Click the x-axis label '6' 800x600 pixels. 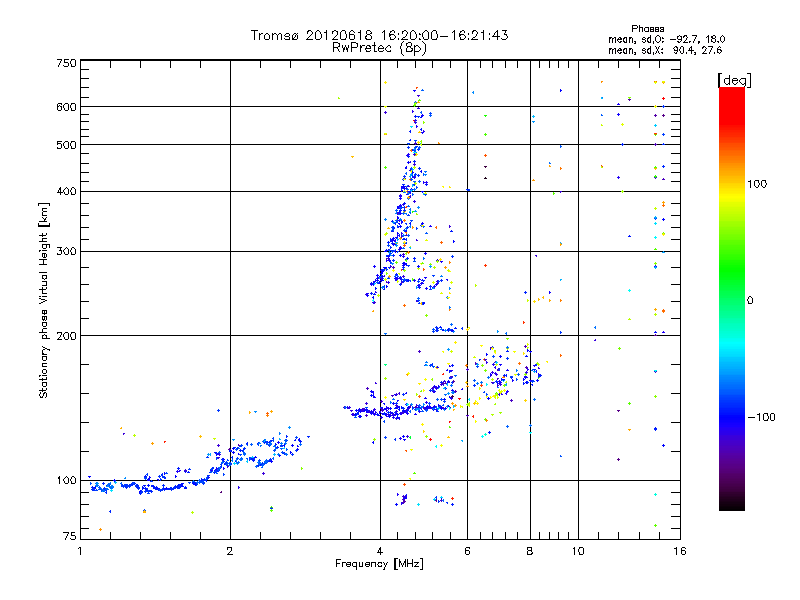click(x=467, y=551)
